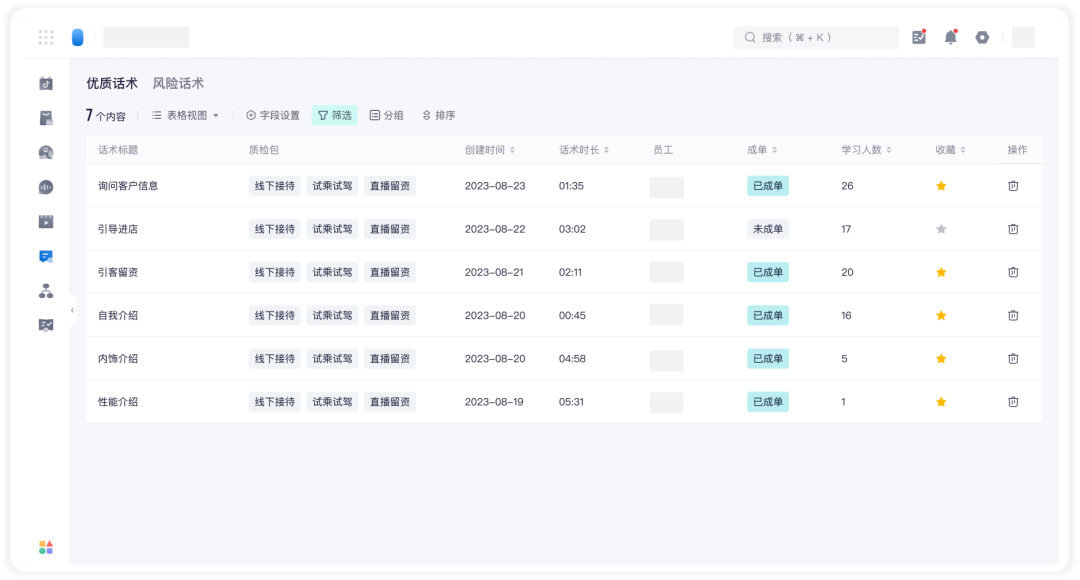Expand the 表格视图 view dropdown
1080x580 pixels.
(x=185, y=116)
